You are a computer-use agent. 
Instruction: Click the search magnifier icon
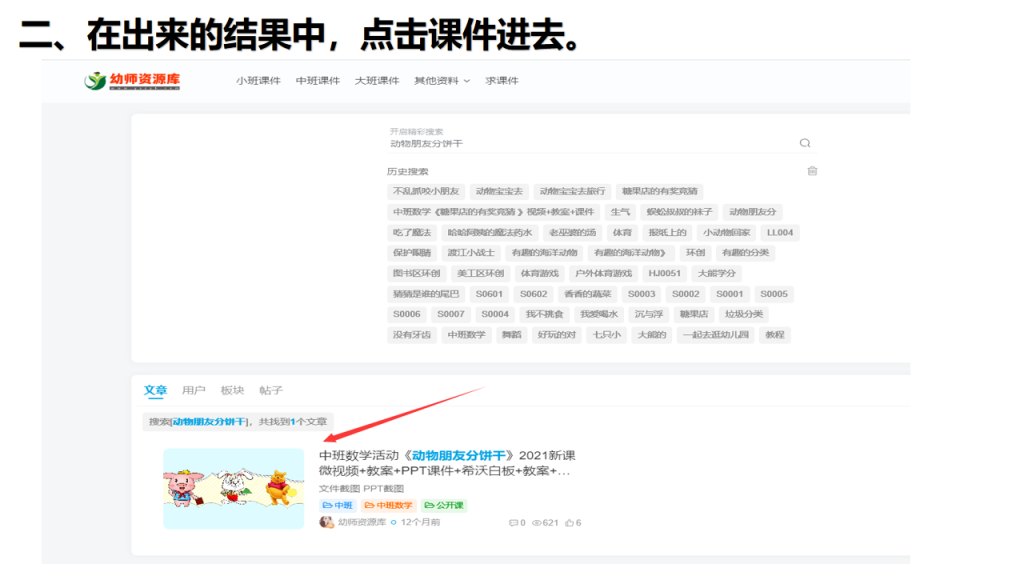[805, 143]
